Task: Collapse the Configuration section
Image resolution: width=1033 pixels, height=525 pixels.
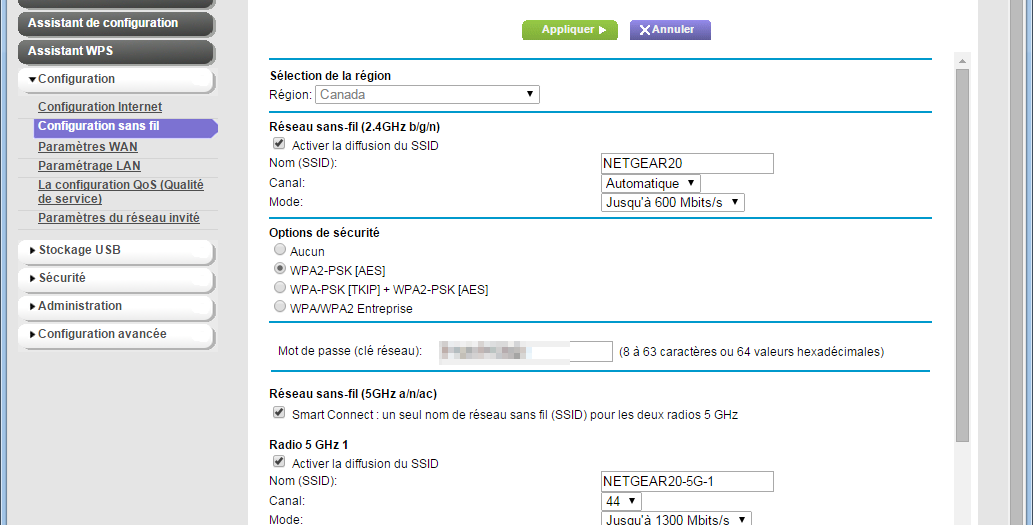Action: point(115,80)
